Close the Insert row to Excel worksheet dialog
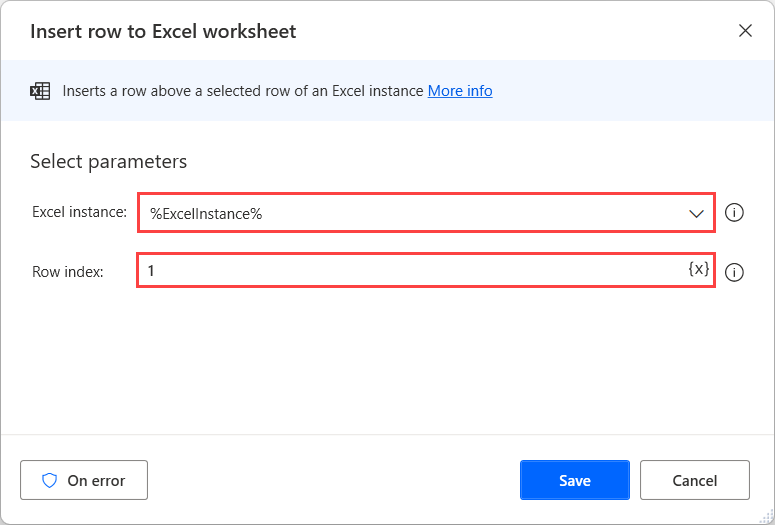This screenshot has width=775, height=525. pyautogui.click(x=745, y=31)
